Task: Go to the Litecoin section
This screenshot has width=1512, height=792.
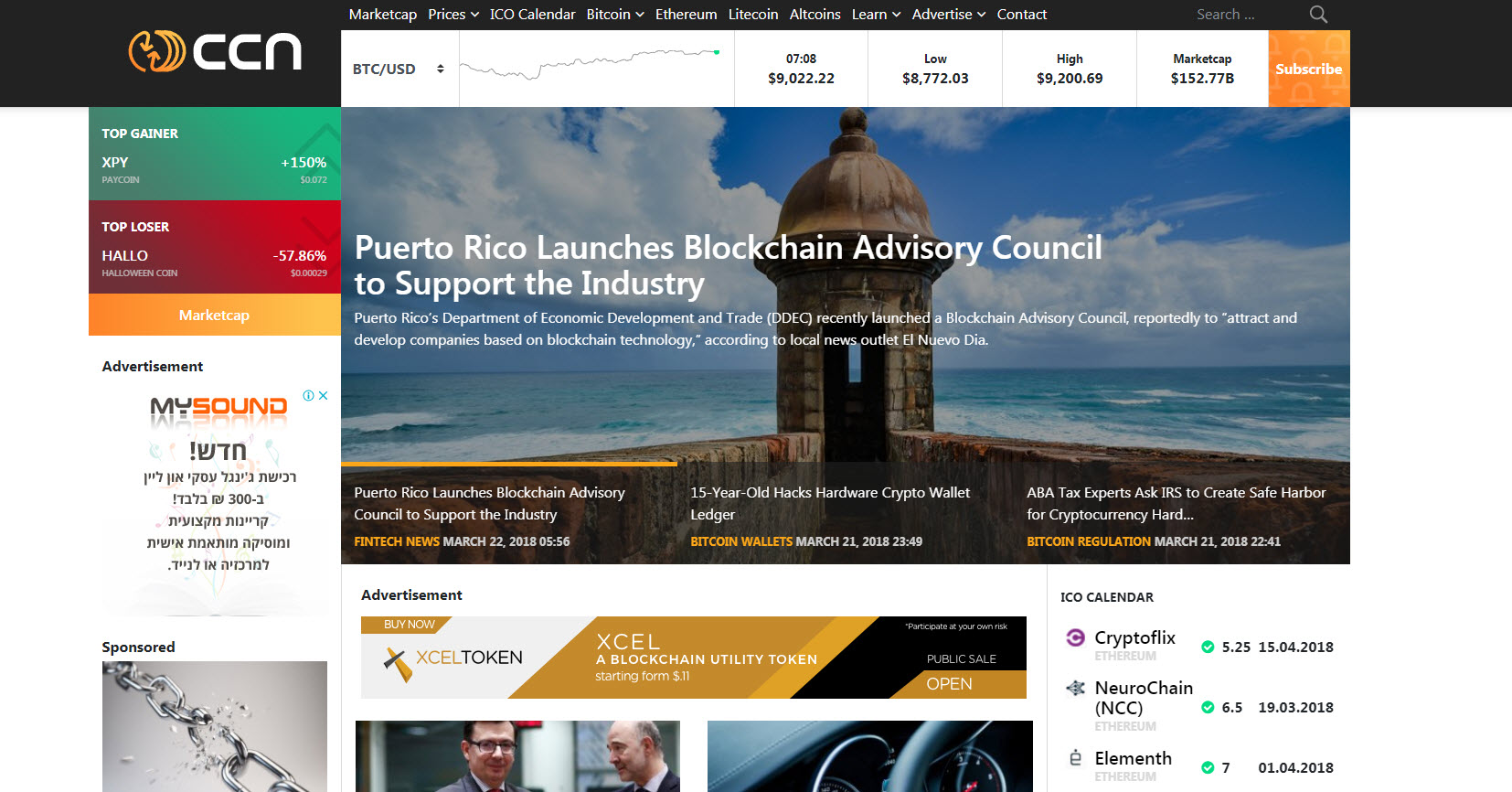Action: point(753,15)
